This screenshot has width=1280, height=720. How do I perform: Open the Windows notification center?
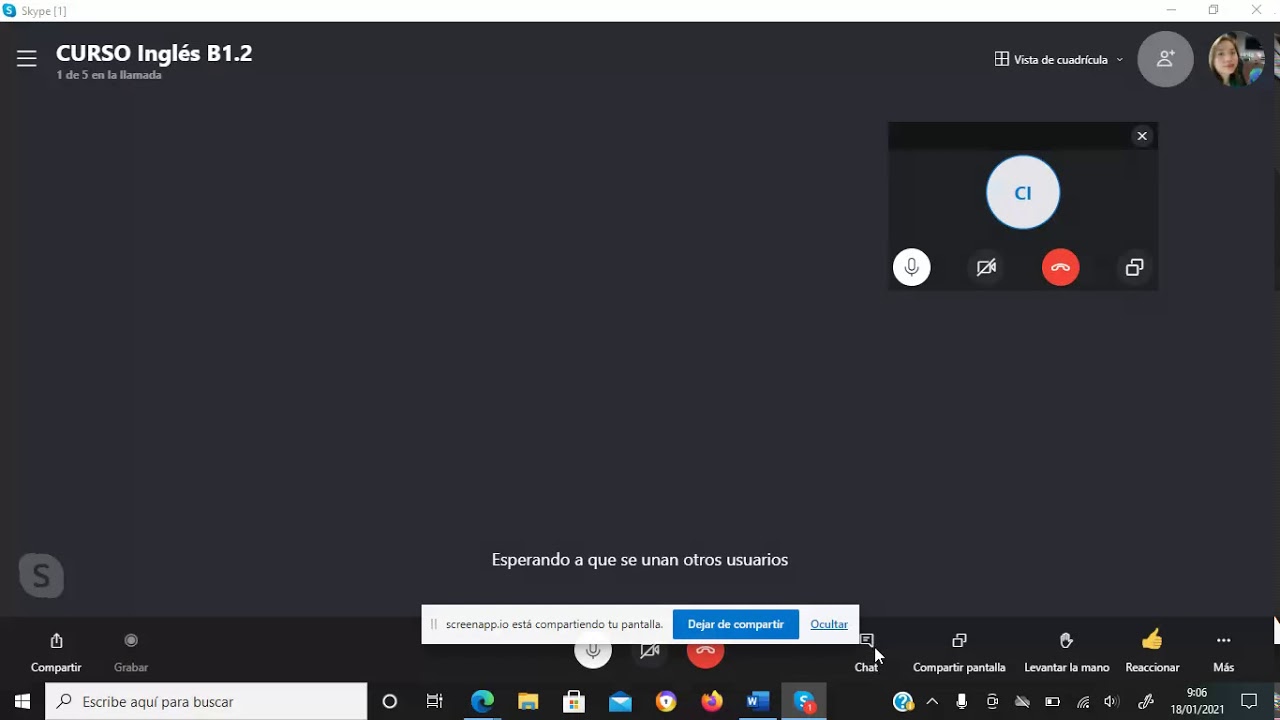pos(1249,702)
